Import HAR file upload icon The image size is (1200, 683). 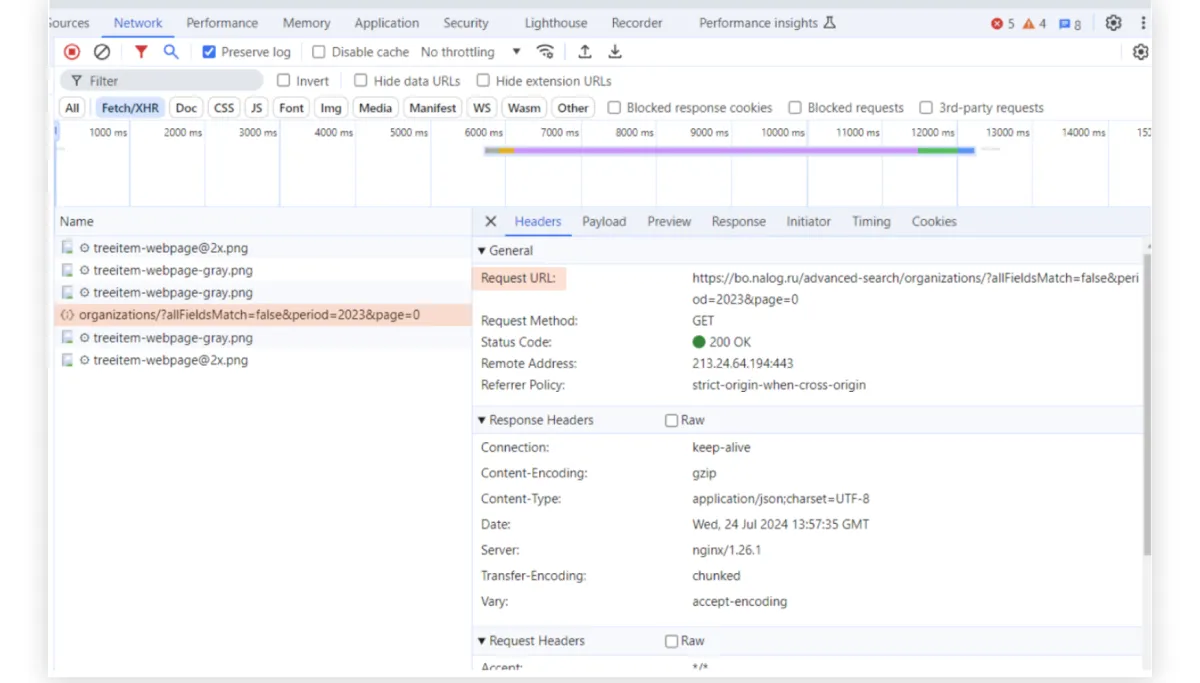585,52
